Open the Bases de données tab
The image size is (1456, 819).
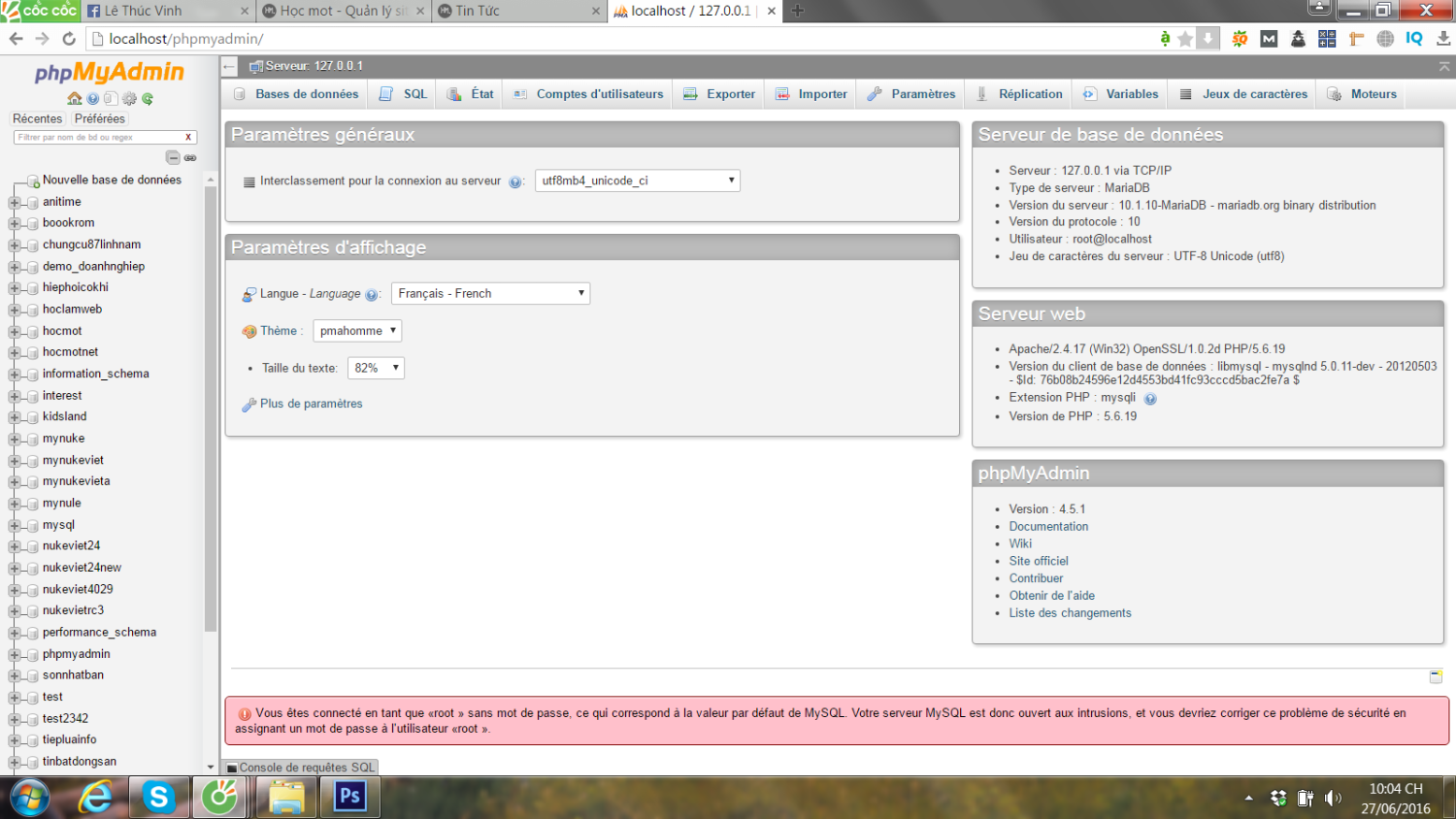tap(296, 94)
